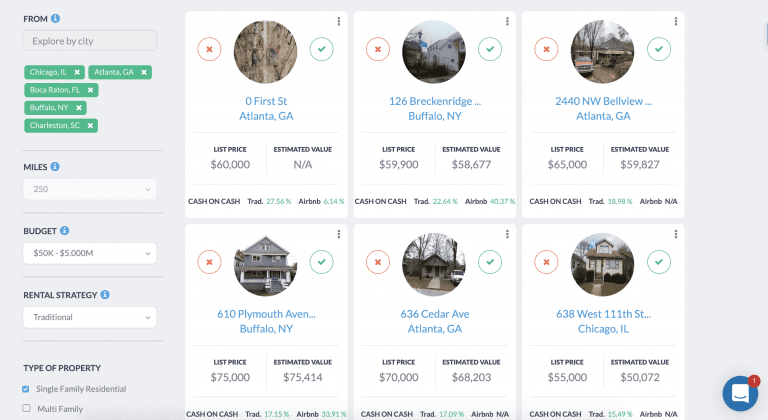Open options menu on 610 Plymouth Ave card
The width and height of the screenshot is (768, 420).
coord(339,234)
